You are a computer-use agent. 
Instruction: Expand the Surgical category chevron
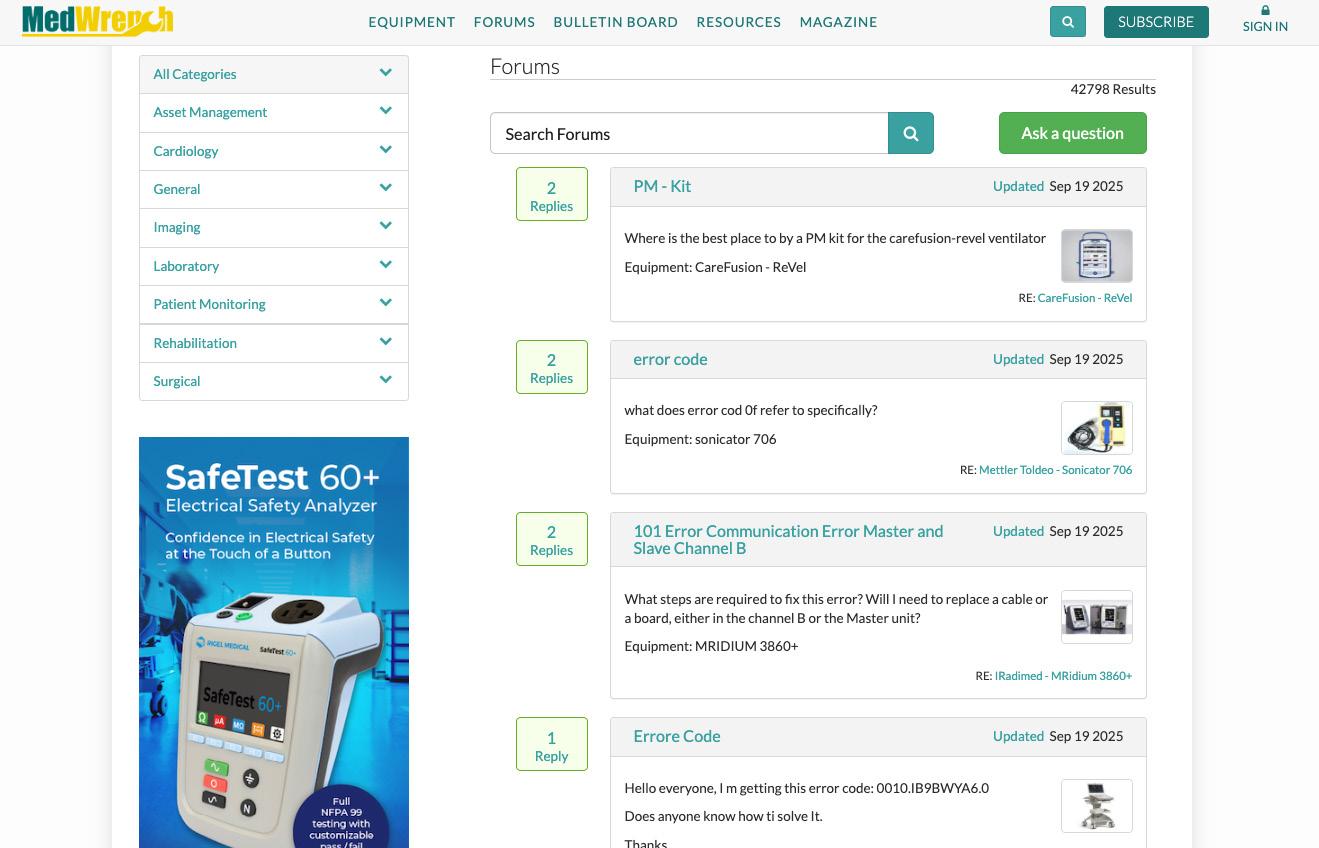(385, 380)
